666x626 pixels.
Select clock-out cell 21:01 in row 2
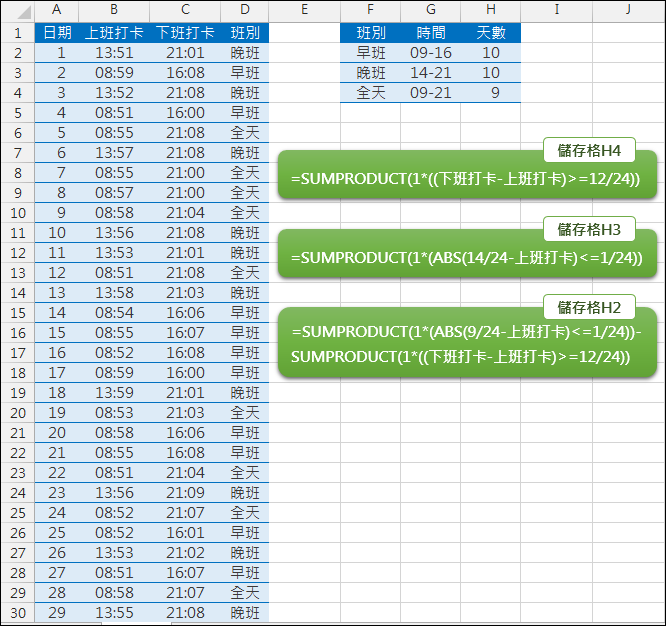pyautogui.click(x=185, y=53)
